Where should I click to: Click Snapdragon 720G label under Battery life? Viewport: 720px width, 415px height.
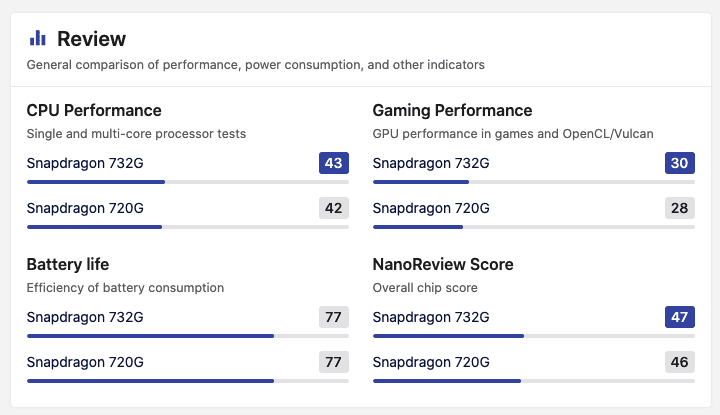pyautogui.click(x=85, y=362)
